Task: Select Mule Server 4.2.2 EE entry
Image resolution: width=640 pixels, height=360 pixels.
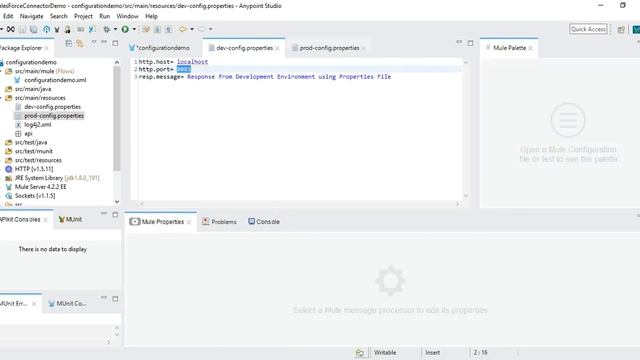Action: tap(40, 187)
